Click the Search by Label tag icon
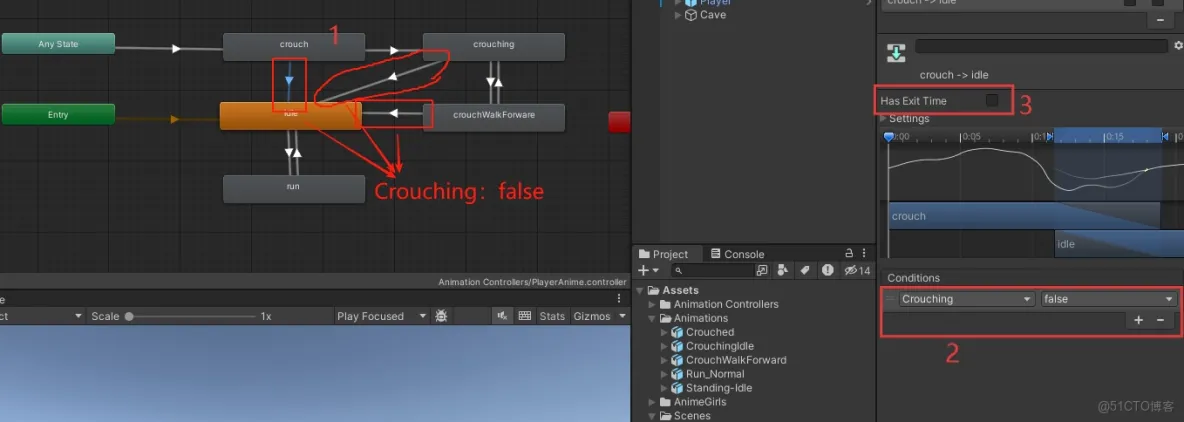Viewport: 1184px width, 422px height. [x=805, y=270]
